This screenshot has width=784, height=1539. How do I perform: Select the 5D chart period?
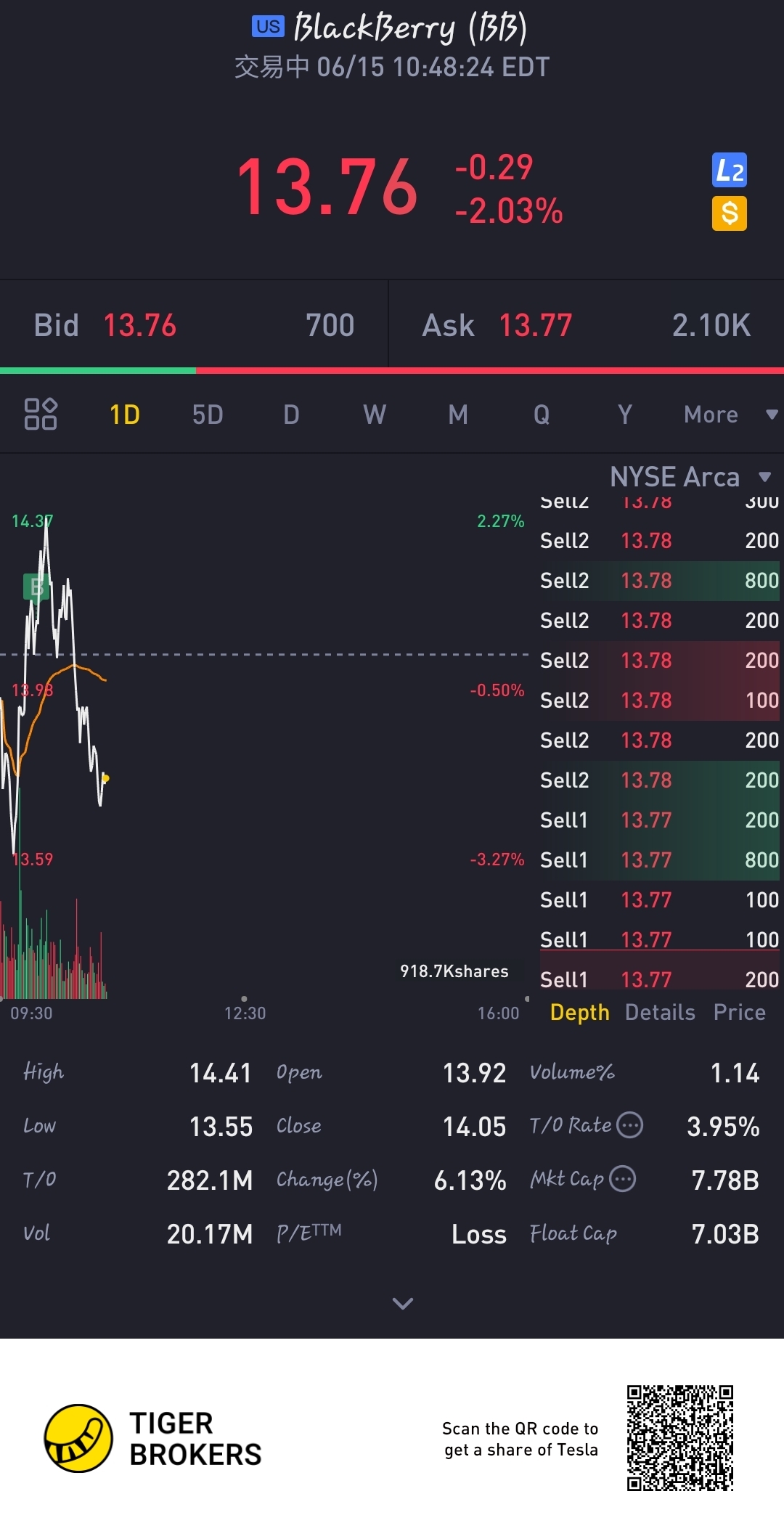point(208,415)
